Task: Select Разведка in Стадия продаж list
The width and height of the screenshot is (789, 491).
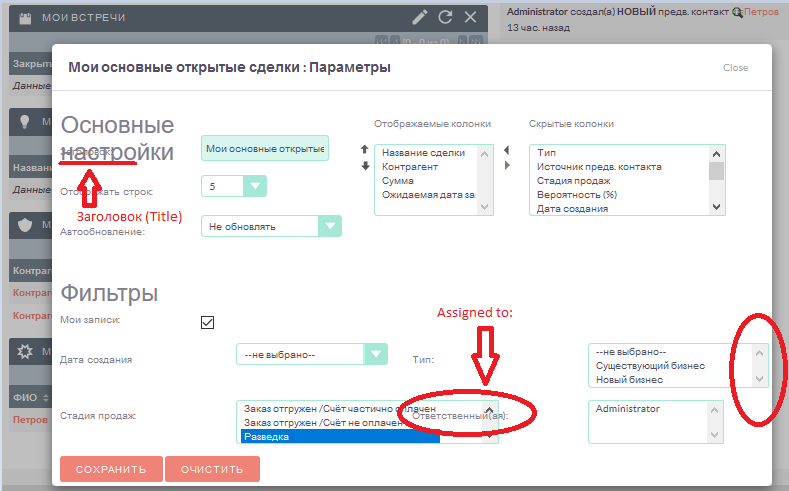Action: pos(340,437)
